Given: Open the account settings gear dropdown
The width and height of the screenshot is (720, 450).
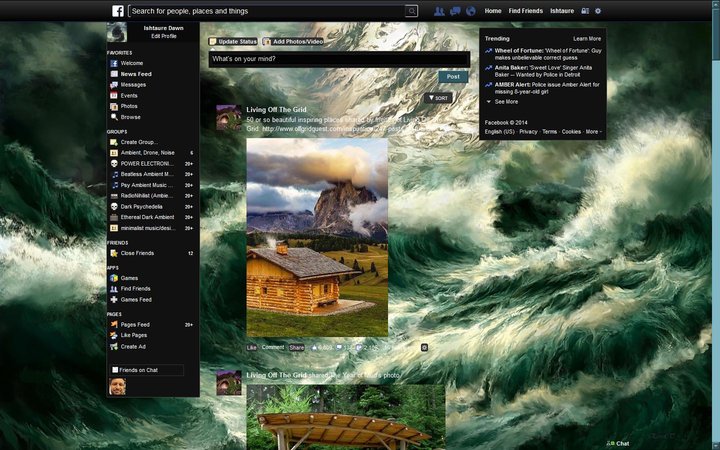Looking at the screenshot, I should click(x=598, y=11).
